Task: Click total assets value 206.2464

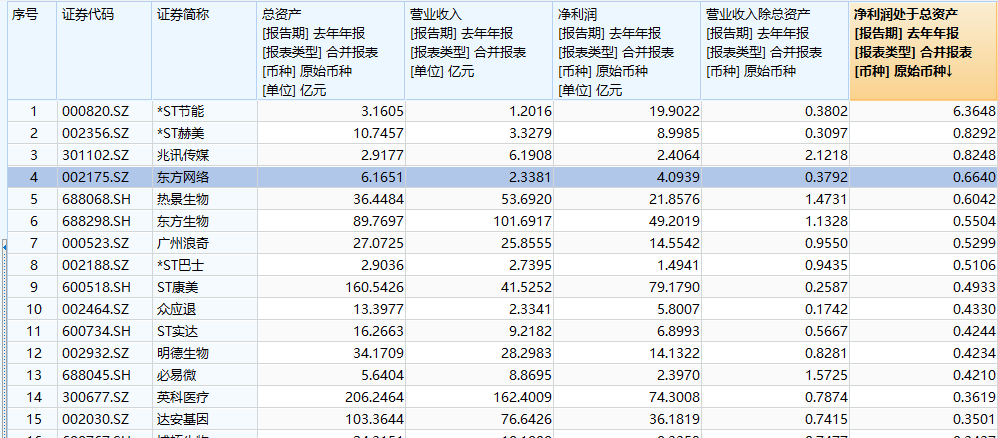Action: 376,397
